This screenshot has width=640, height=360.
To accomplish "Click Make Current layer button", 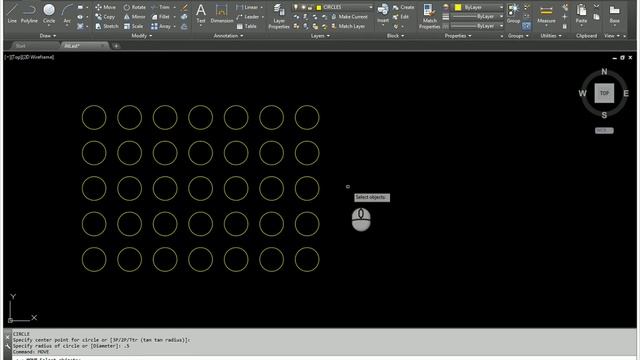I will coord(349,17).
